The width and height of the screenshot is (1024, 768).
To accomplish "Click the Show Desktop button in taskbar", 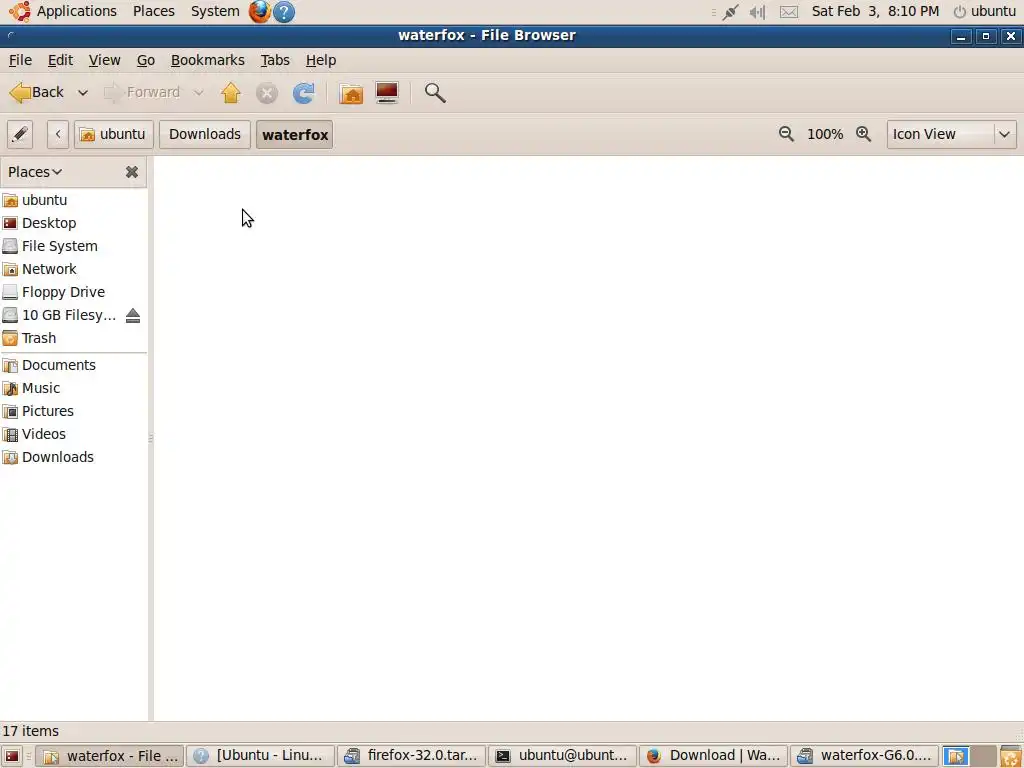I will (x=12, y=756).
